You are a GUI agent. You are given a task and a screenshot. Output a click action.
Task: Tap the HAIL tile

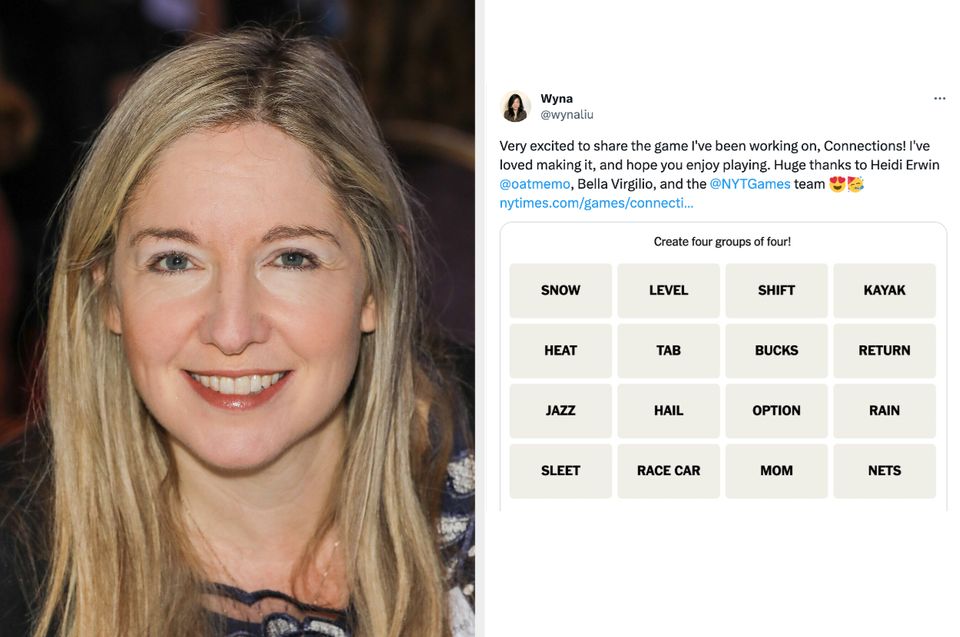[669, 410]
